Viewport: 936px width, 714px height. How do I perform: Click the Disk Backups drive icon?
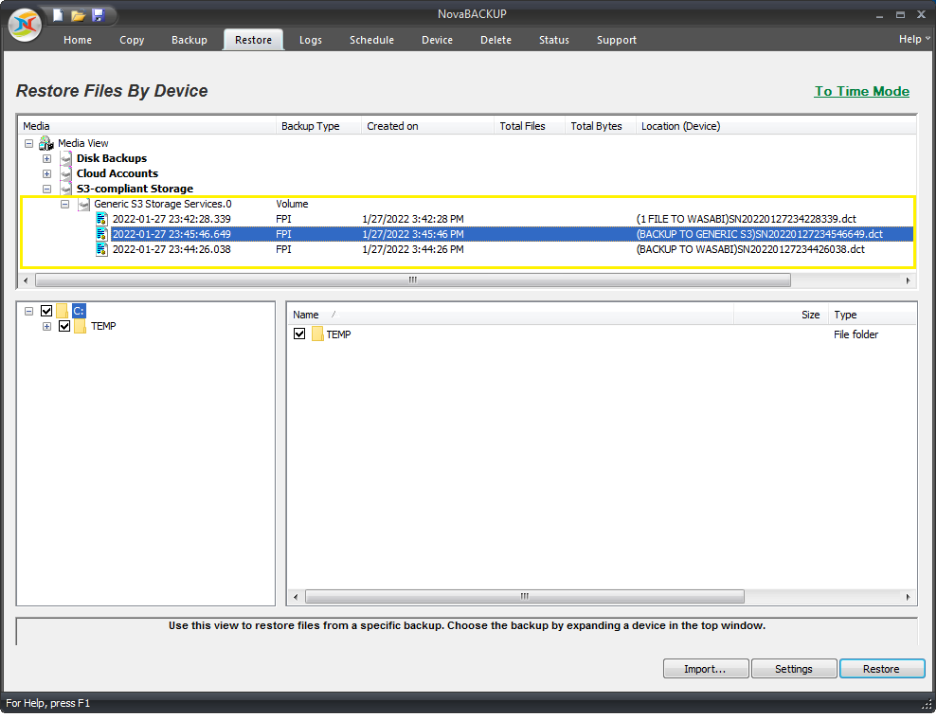coord(66,158)
